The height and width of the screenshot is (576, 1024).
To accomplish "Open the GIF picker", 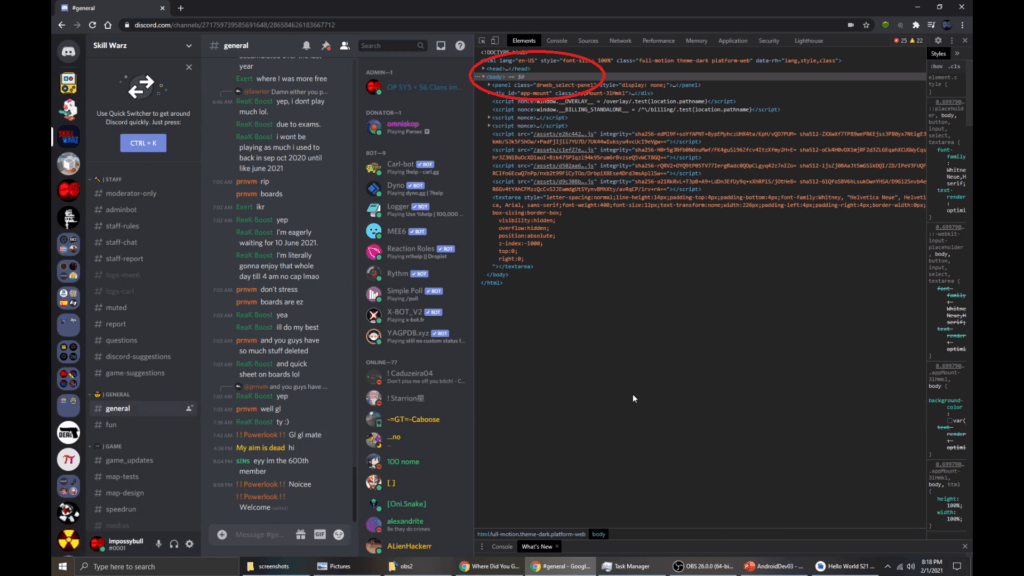I will click(x=320, y=534).
